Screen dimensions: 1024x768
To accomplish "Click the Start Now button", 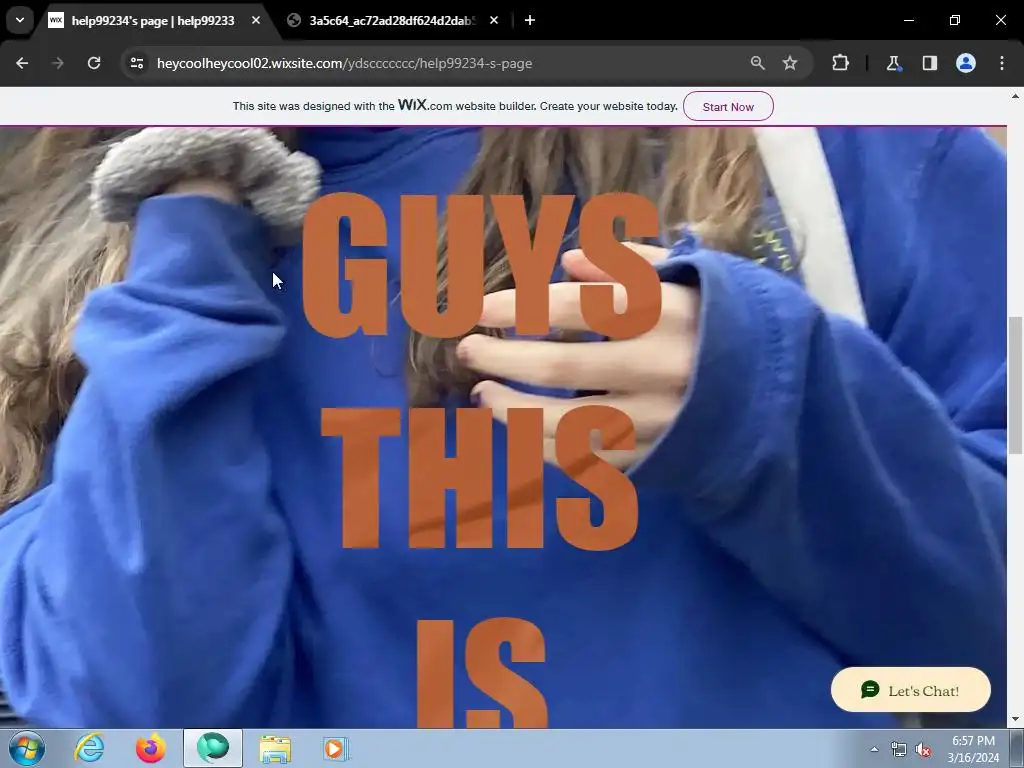I will pyautogui.click(x=728, y=106).
